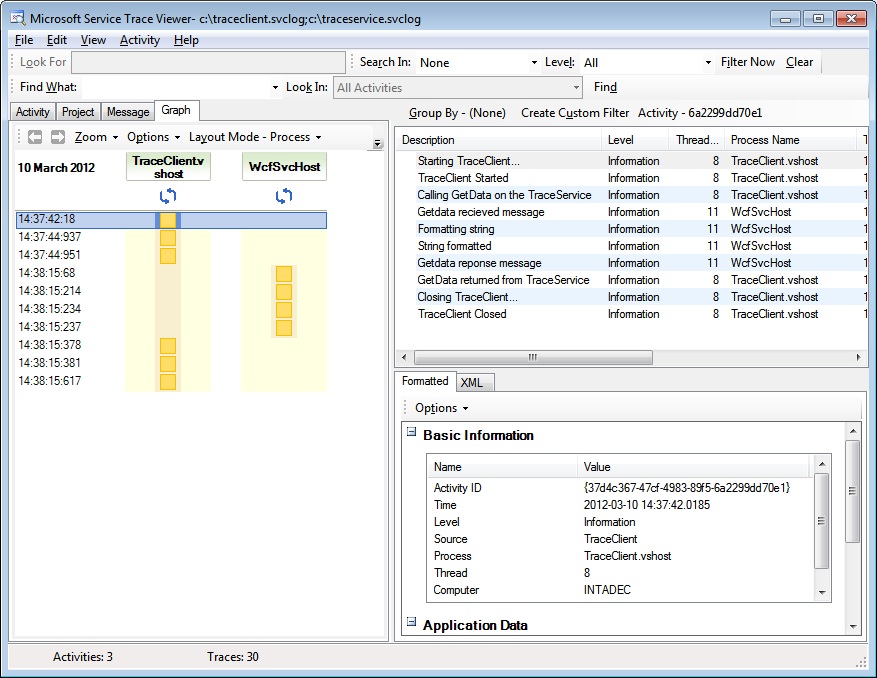Image resolution: width=877 pixels, height=678 pixels.
Task: Click the TraceClient.vshost process header
Action: pos(168,167)
